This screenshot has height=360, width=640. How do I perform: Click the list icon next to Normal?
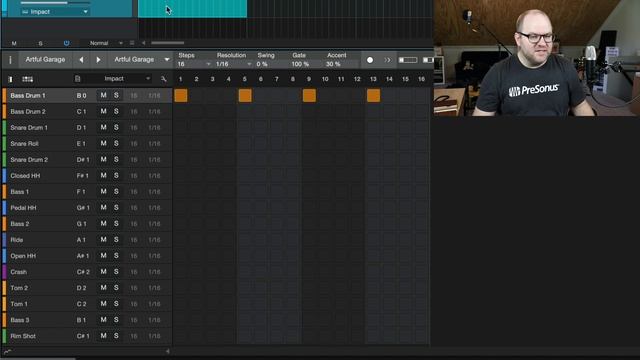[x=132, y=43]
